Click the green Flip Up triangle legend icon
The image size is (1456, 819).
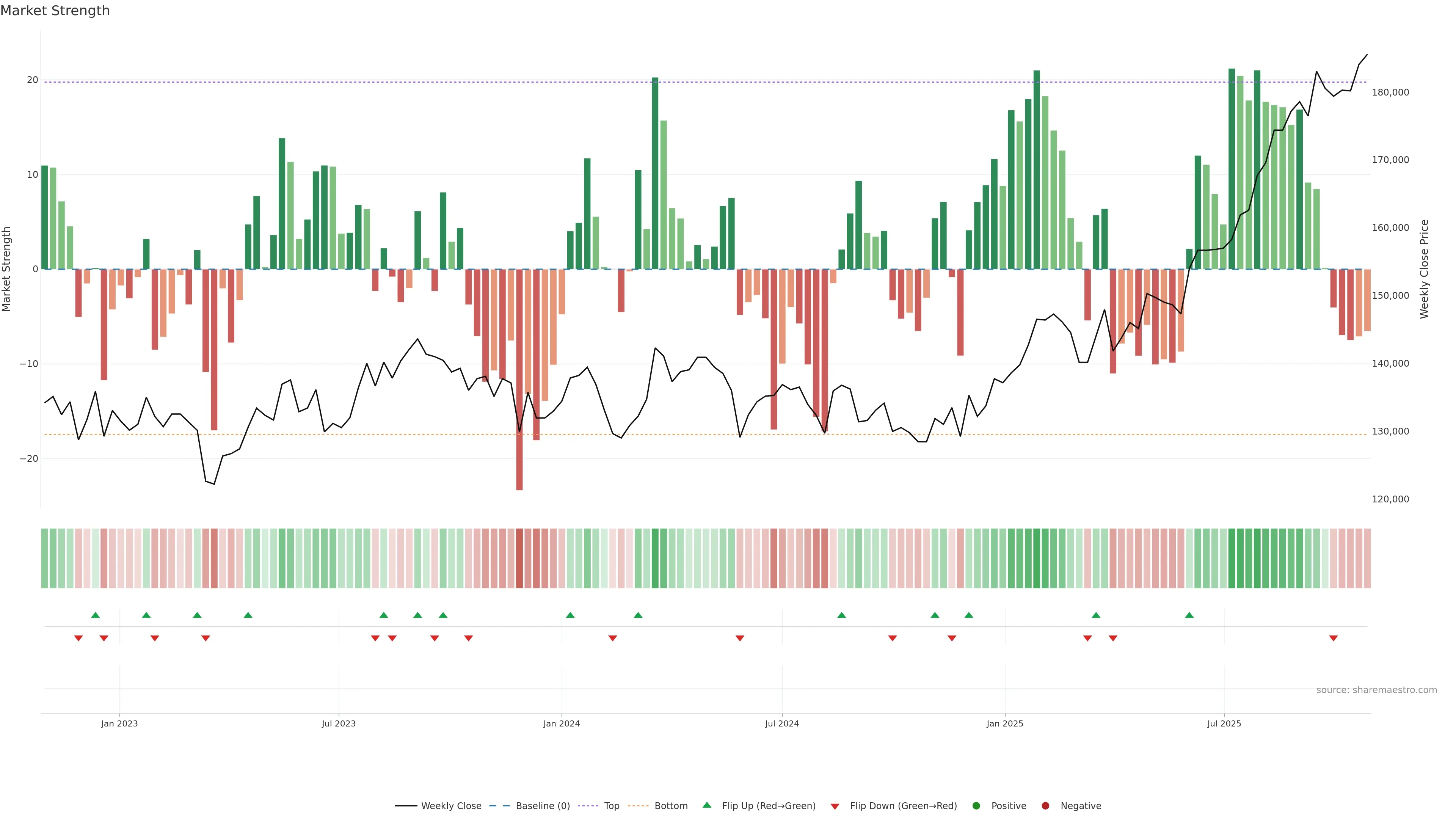706,805
